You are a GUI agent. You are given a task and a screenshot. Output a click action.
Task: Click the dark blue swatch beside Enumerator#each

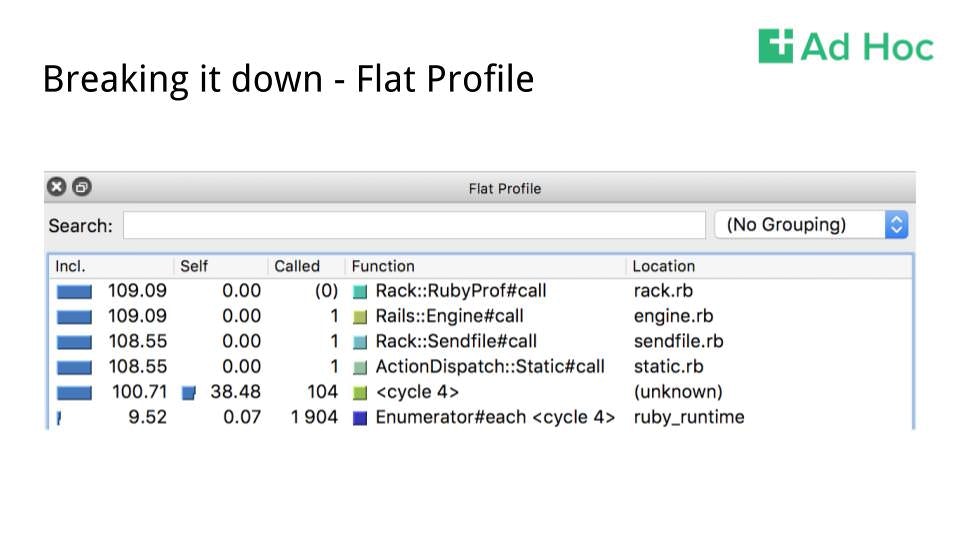(360, 418)
